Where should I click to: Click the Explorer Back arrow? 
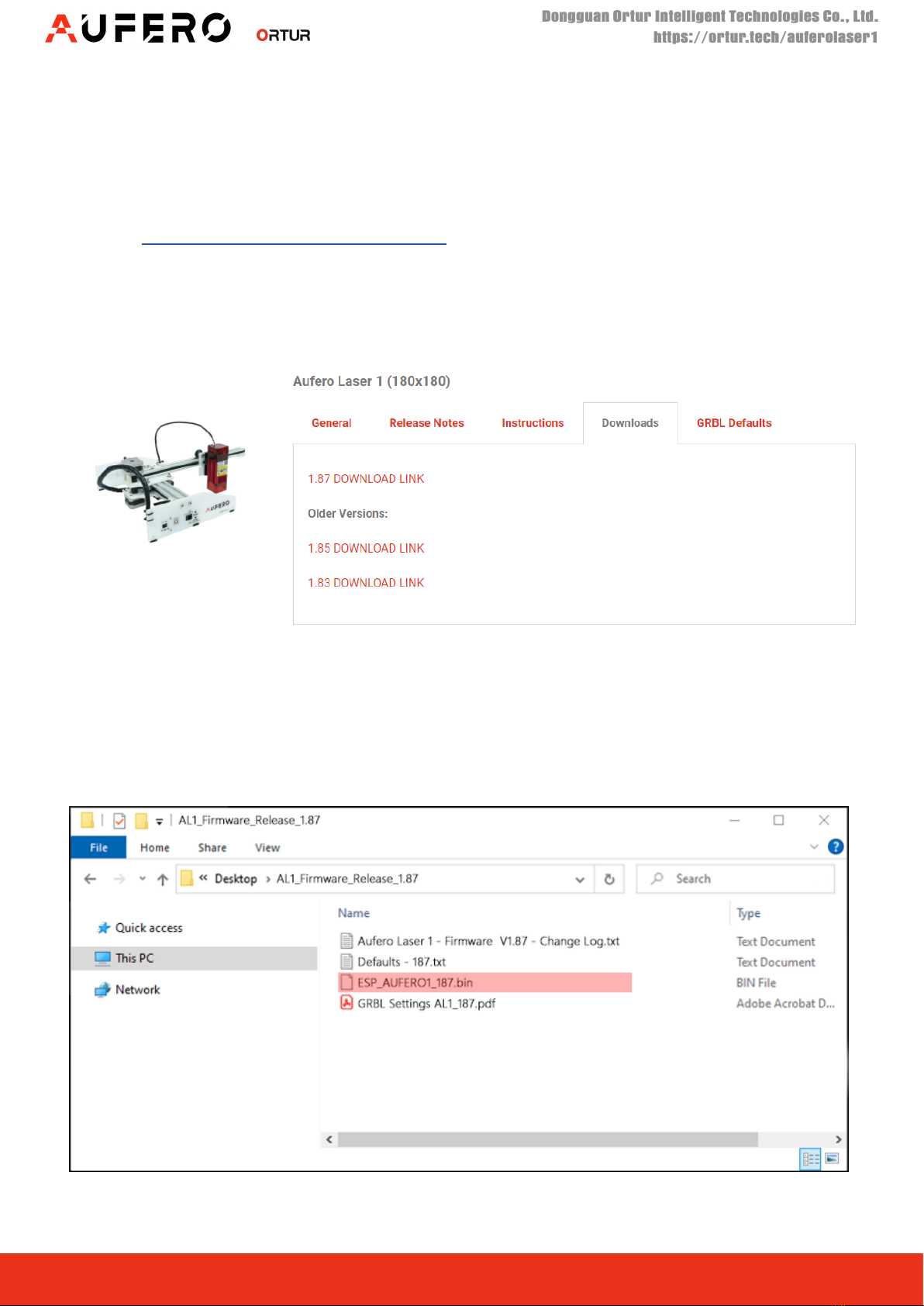point(90,879)
